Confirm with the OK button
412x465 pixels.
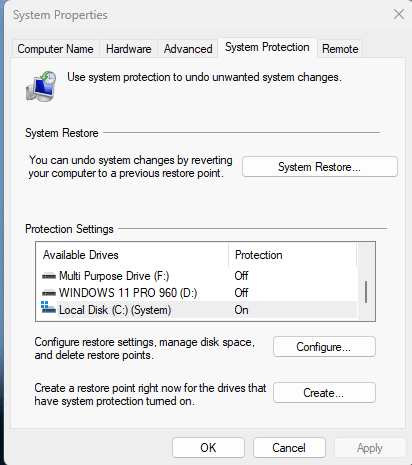[208, 448]
